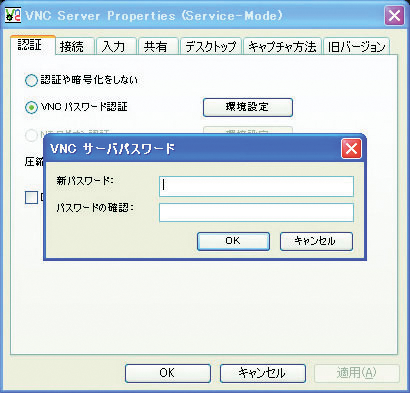Click the パスワードの確認: label text

[x=95, y=208]
